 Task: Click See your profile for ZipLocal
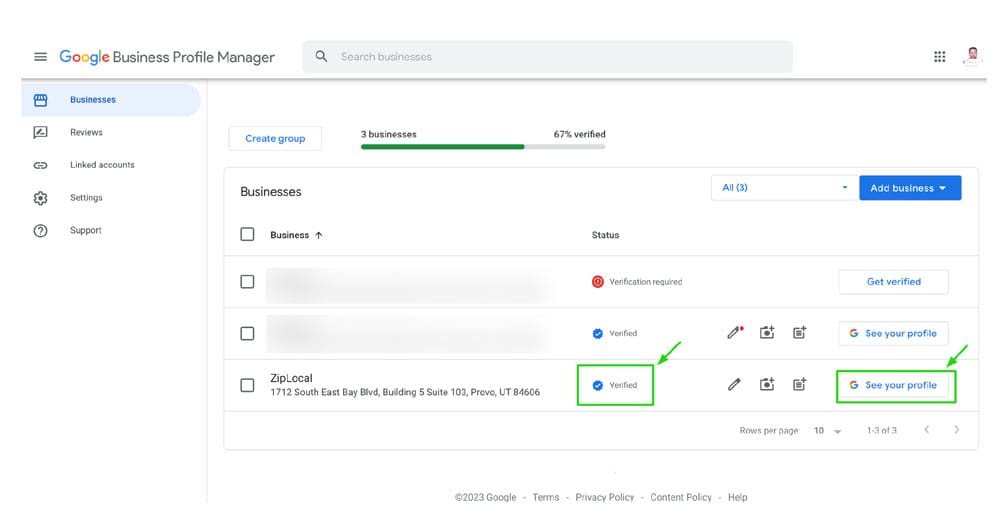(893, 385)
